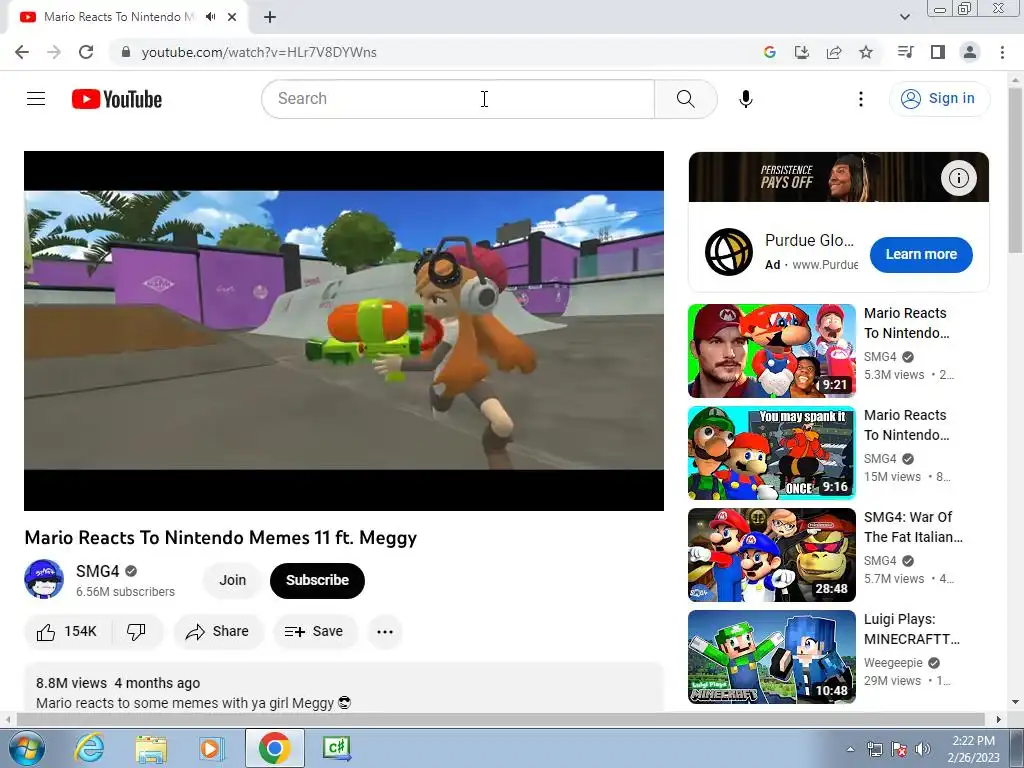Click the forward navigation arrow
Screen dimensions: 1024x768
54,52
